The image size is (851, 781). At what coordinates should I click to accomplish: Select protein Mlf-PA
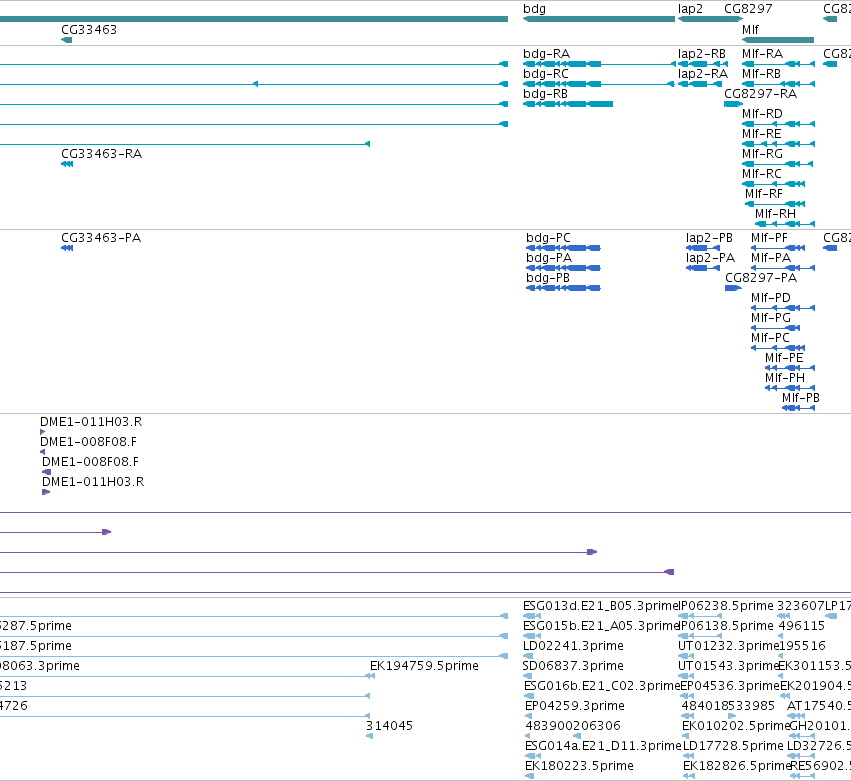pyautogui.click(x=783, y=268)
